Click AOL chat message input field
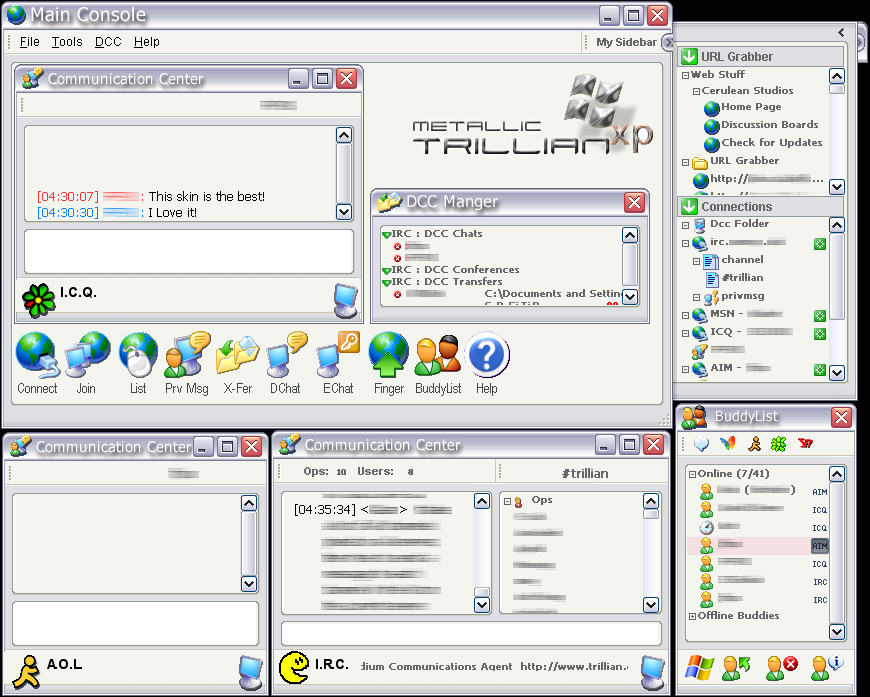870x697 pixels. click(135, 623)
